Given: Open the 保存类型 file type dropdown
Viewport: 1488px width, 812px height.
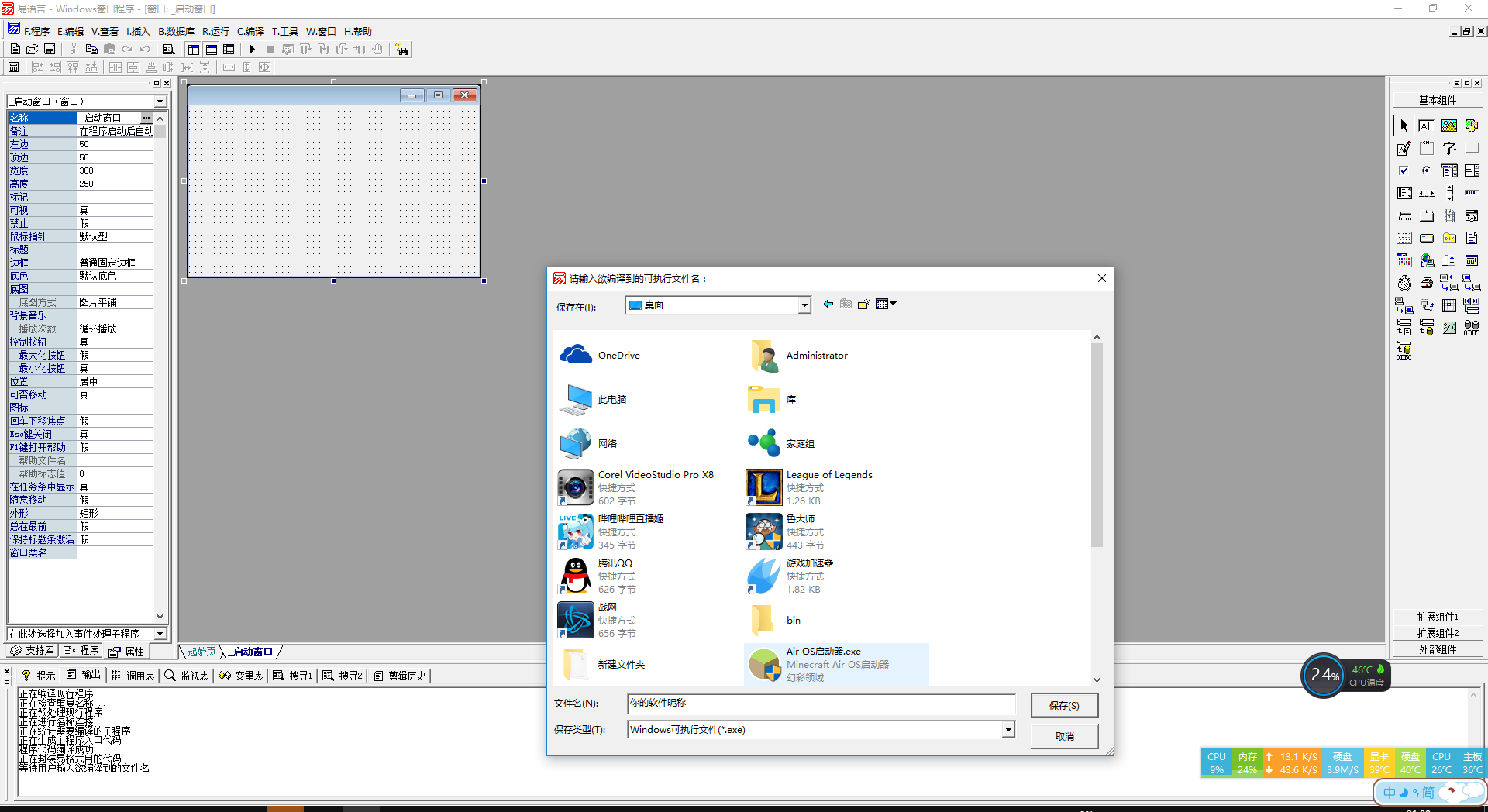Looking at the screenshot, I should 1007,729.
